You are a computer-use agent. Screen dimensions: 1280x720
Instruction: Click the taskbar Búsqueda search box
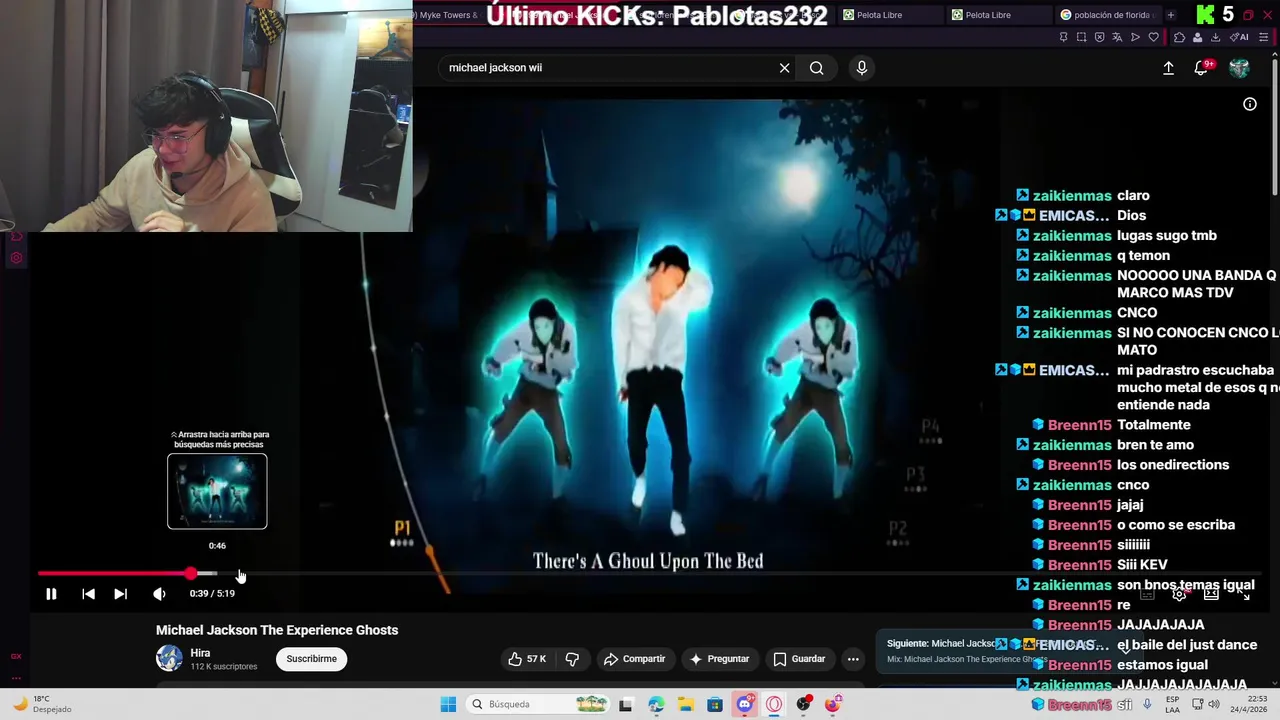click(540, 704)
